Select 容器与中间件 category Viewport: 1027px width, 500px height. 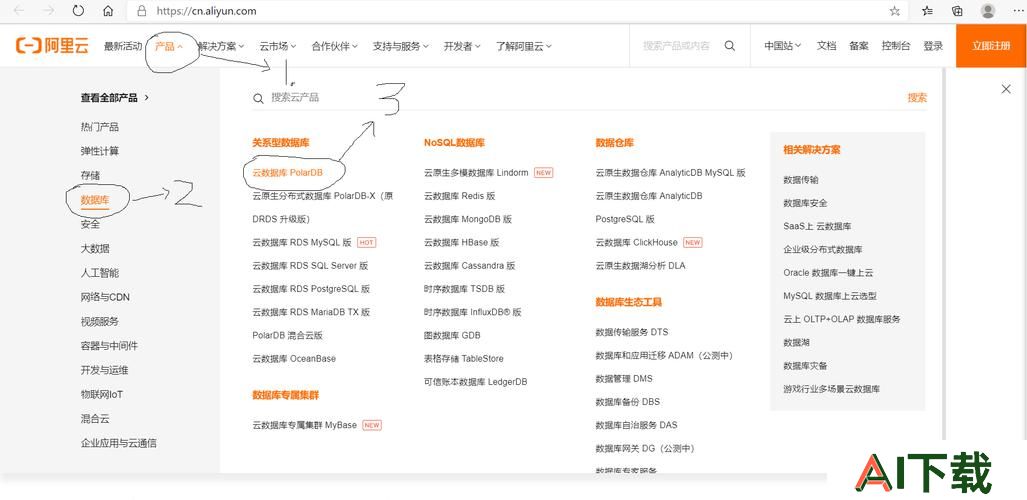coord(109,345)
